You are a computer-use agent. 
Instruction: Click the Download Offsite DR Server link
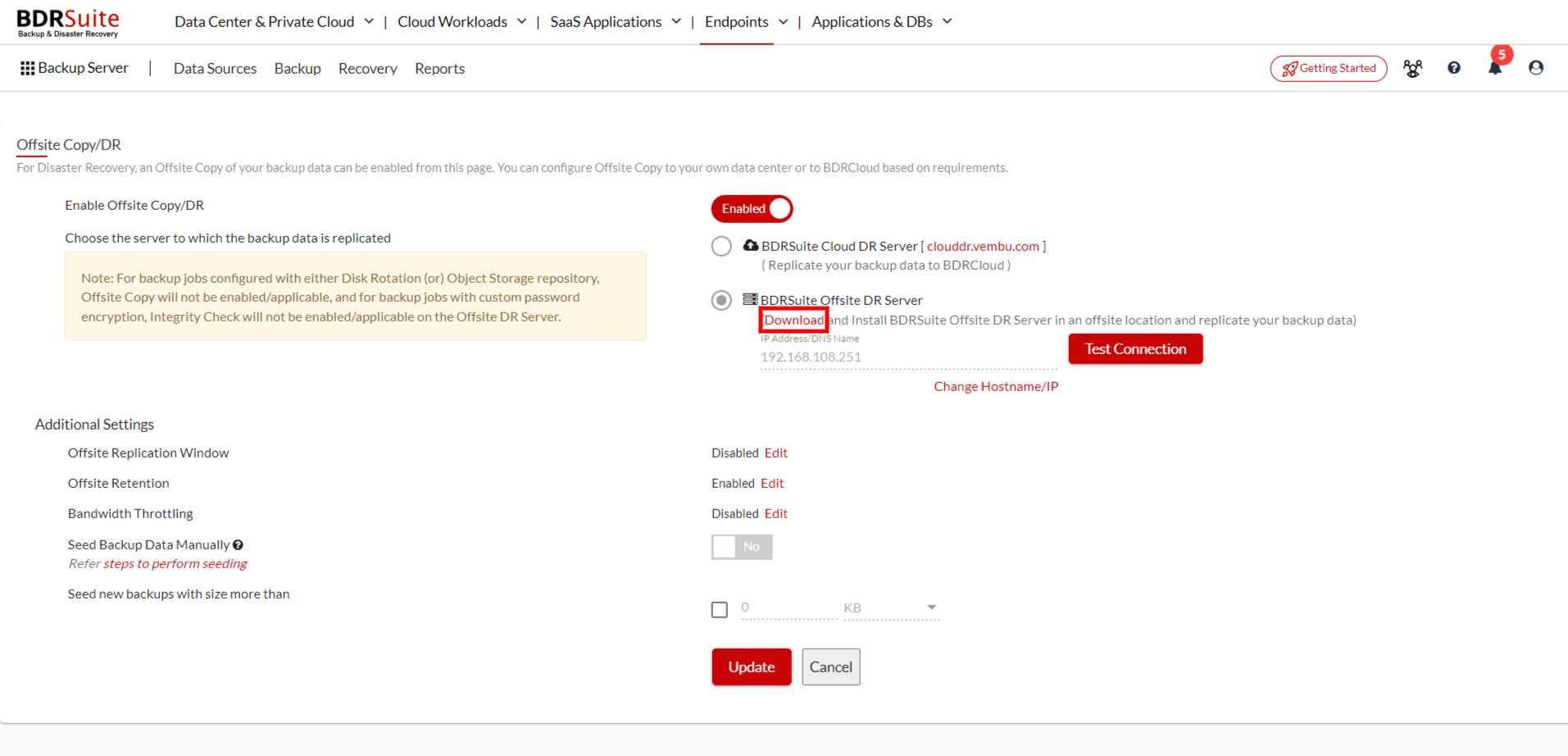pos(793,320)
